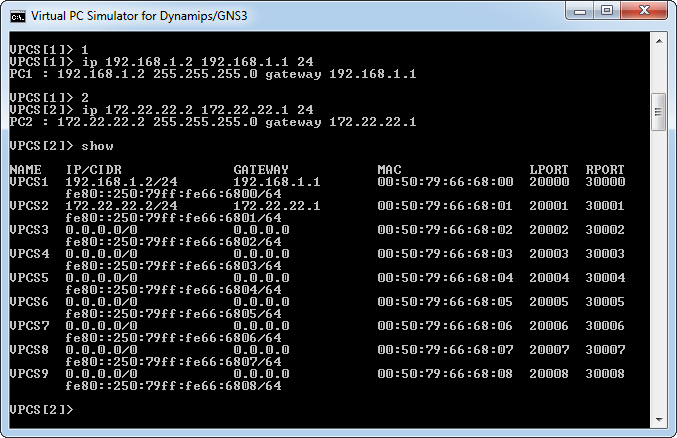Click the VPCS7 name in table
677x438 pixels.
click(29, 326)
